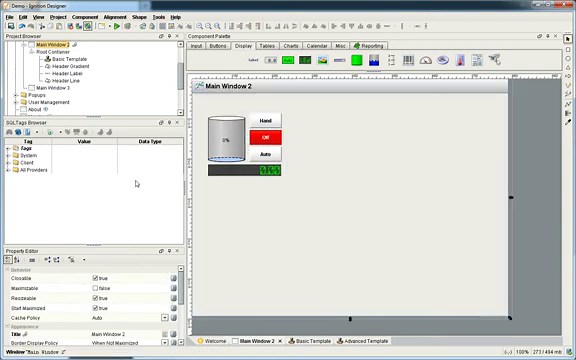Image resolution: width=576 pixels, height=360 pixels.
Task: Click binding icon for Closable property
Action: [x=174, y=278]
